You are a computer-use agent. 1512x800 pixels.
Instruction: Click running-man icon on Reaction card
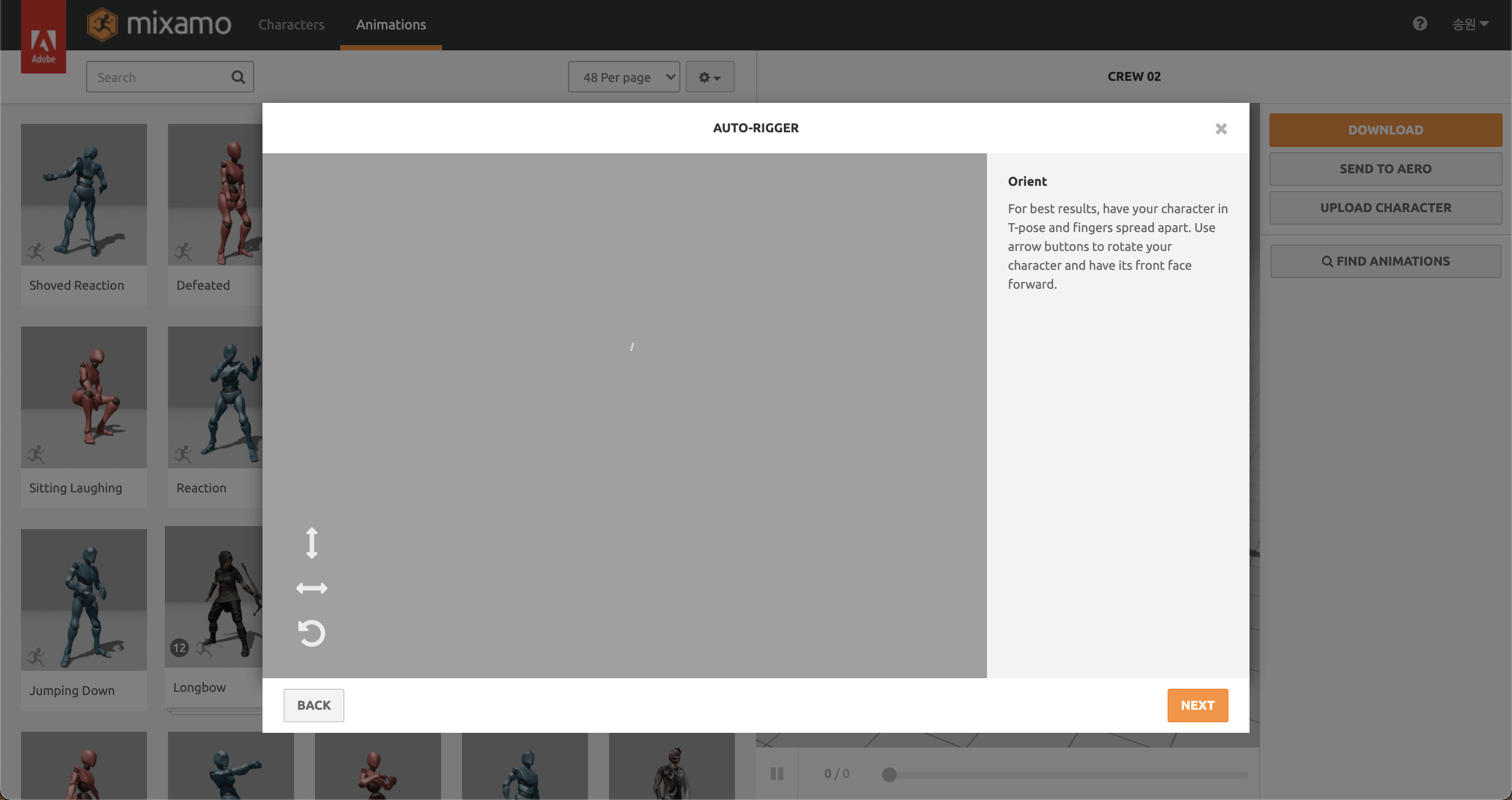click(x=183, y=454)
